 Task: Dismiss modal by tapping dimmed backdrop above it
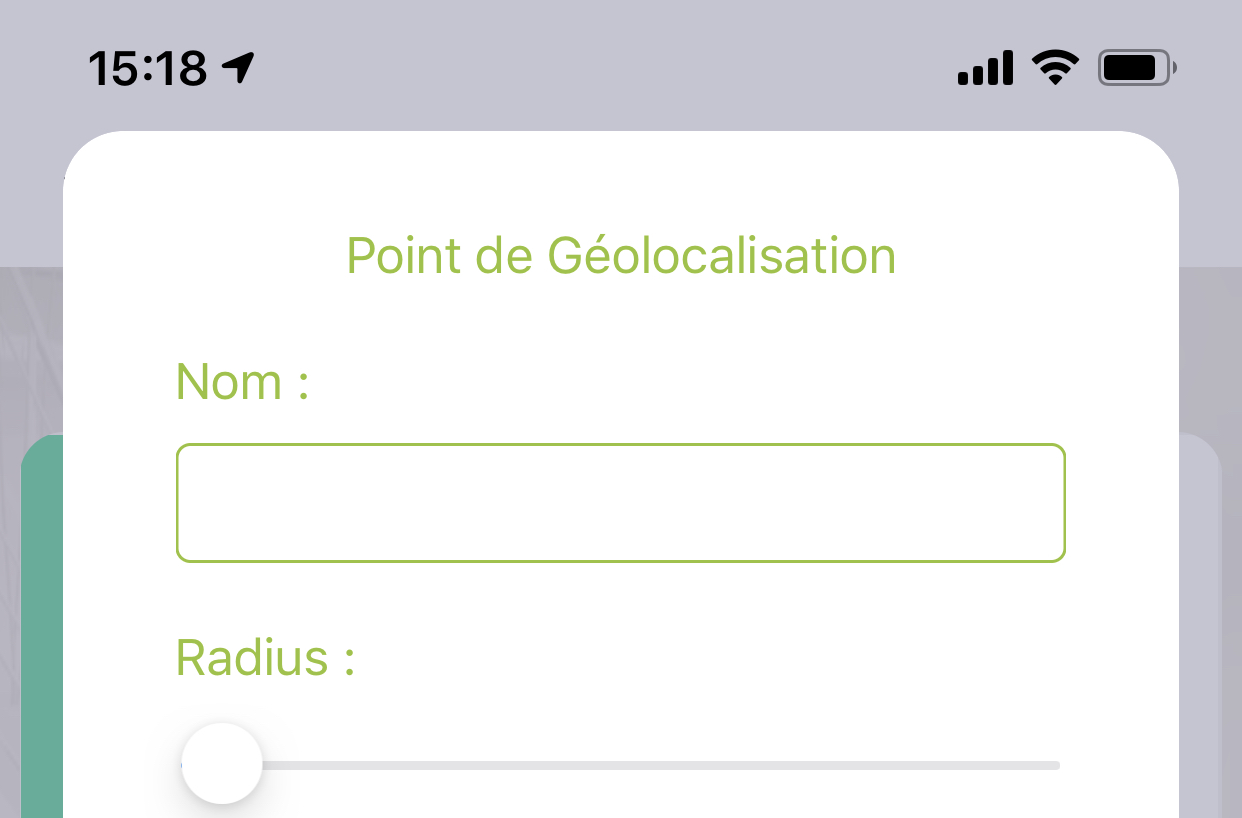tap(621, 110)
